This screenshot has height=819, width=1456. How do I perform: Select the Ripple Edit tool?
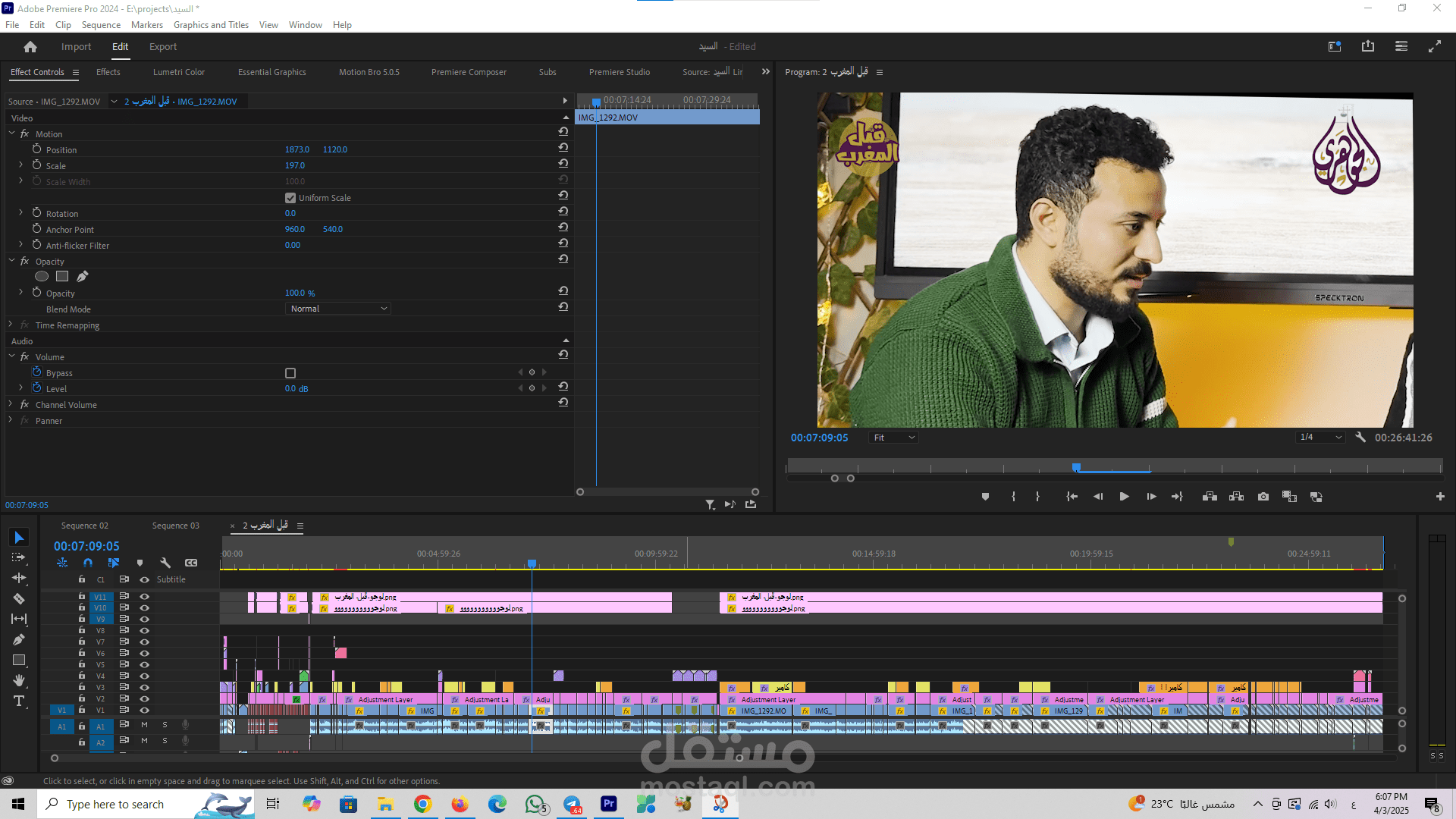pyautogui.click(x=19, y=579)
